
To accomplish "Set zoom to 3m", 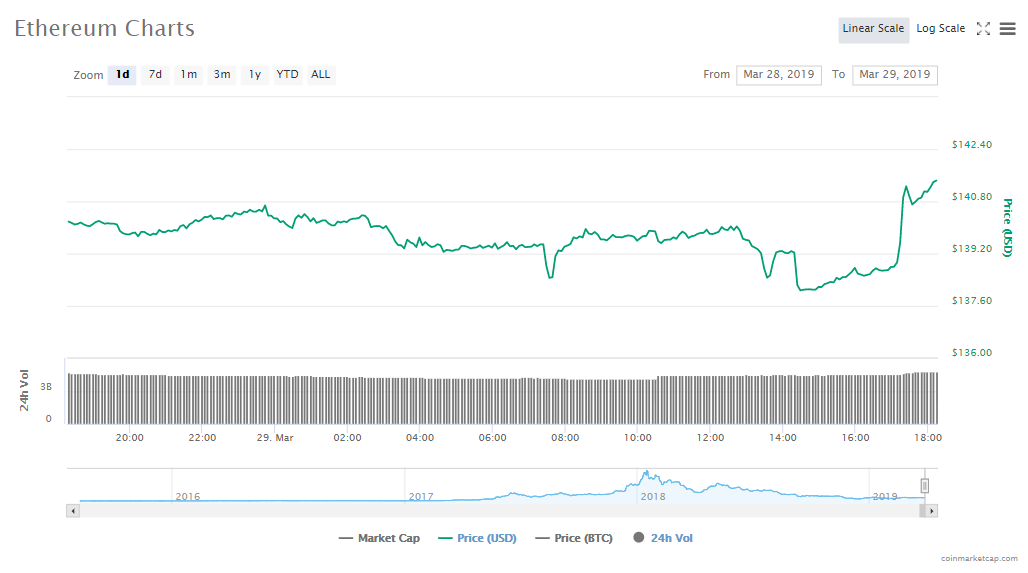I will tap(222, 75).
